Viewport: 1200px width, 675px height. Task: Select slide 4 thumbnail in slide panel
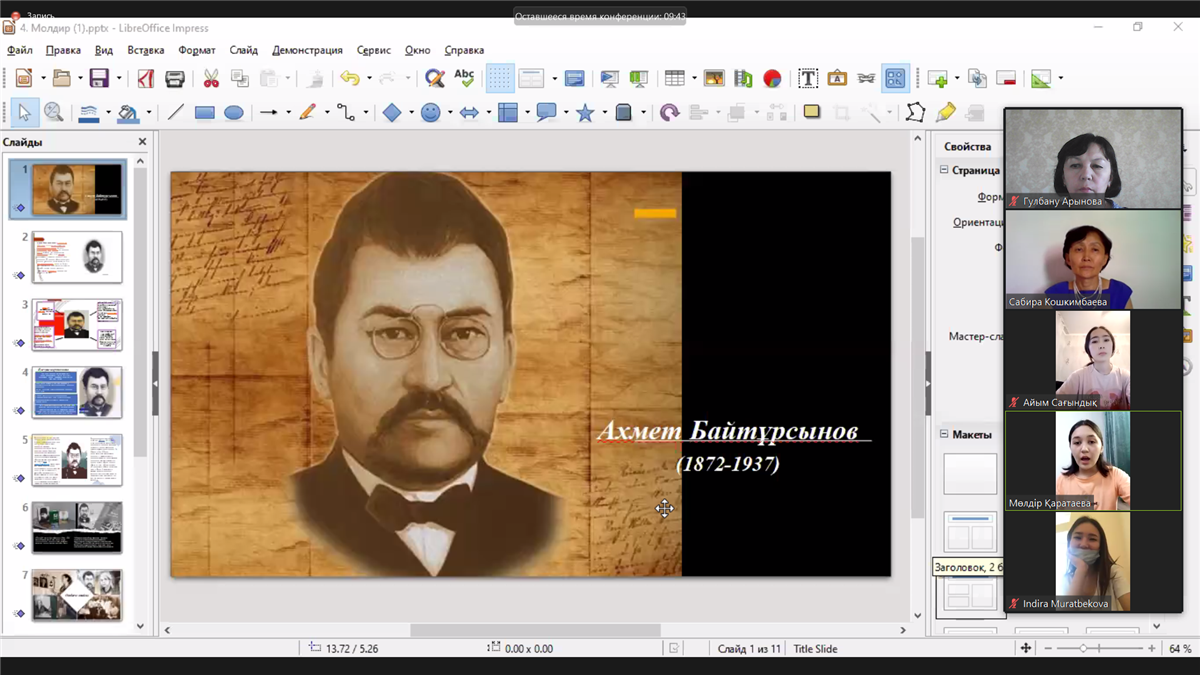click(77, 391)
